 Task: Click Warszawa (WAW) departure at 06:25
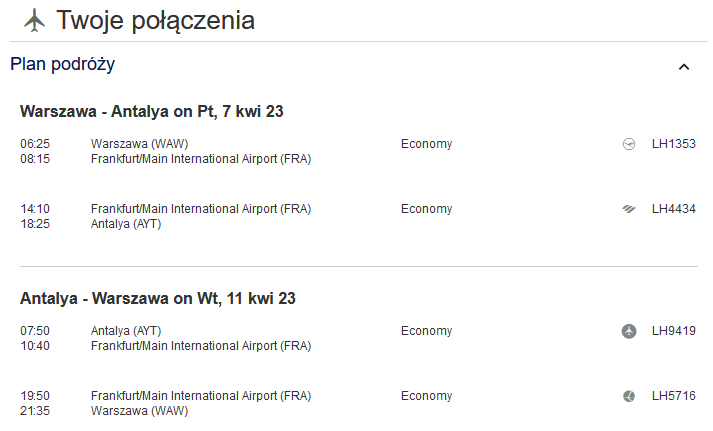[139, 144]
